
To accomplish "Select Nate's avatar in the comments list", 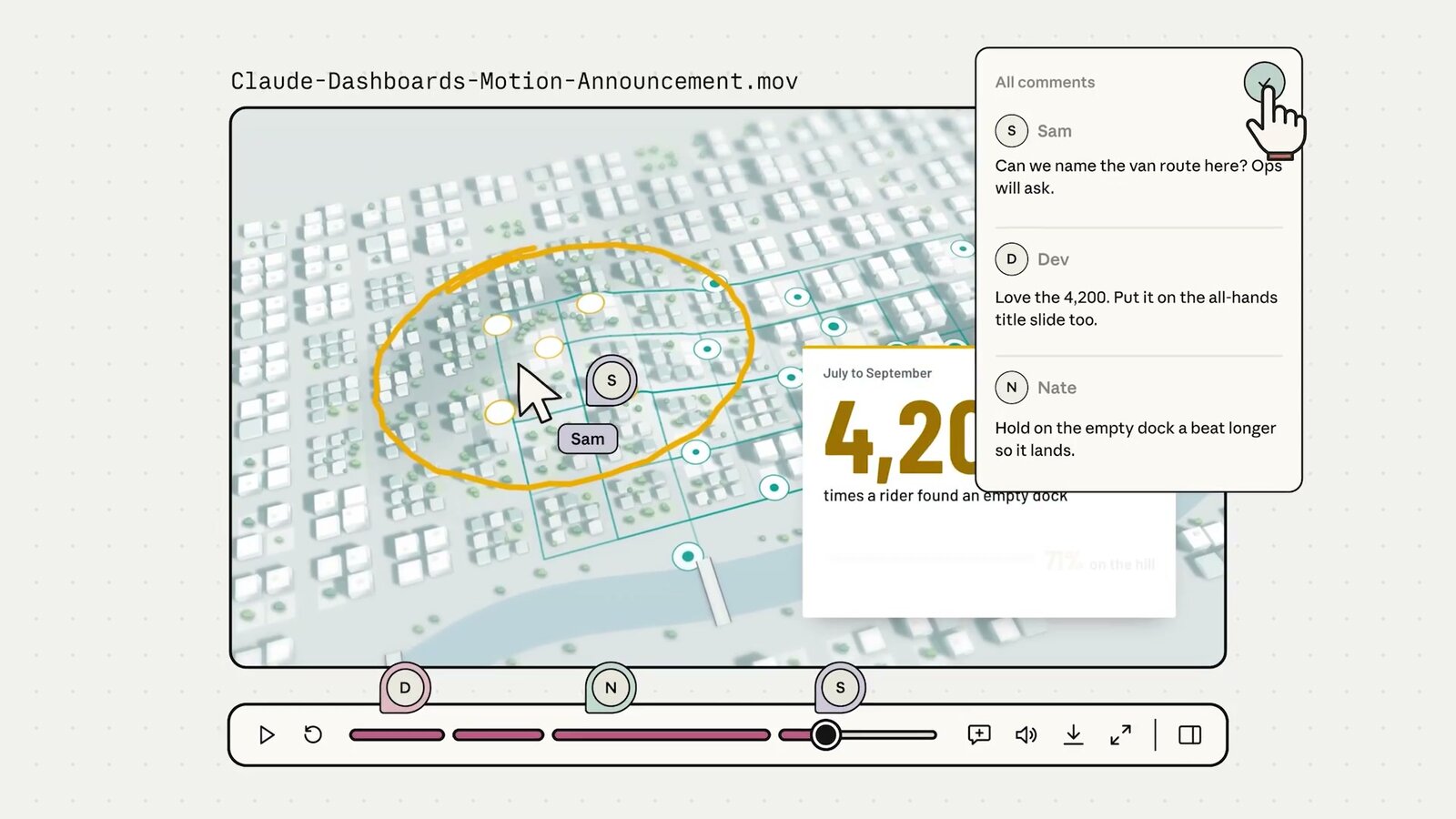I will pos(1011,388).
